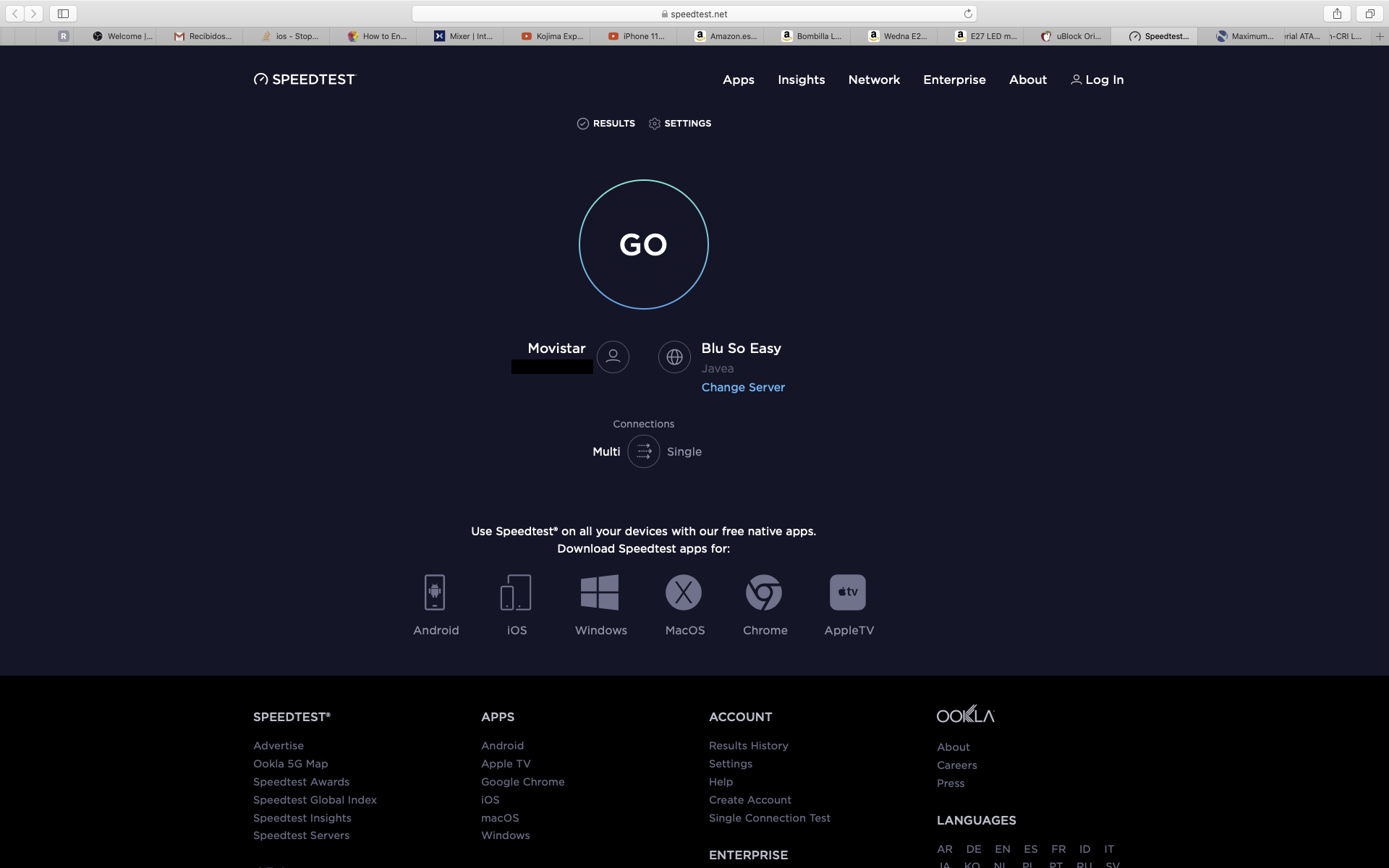Click the Change Server link

(x=743, y=387)
